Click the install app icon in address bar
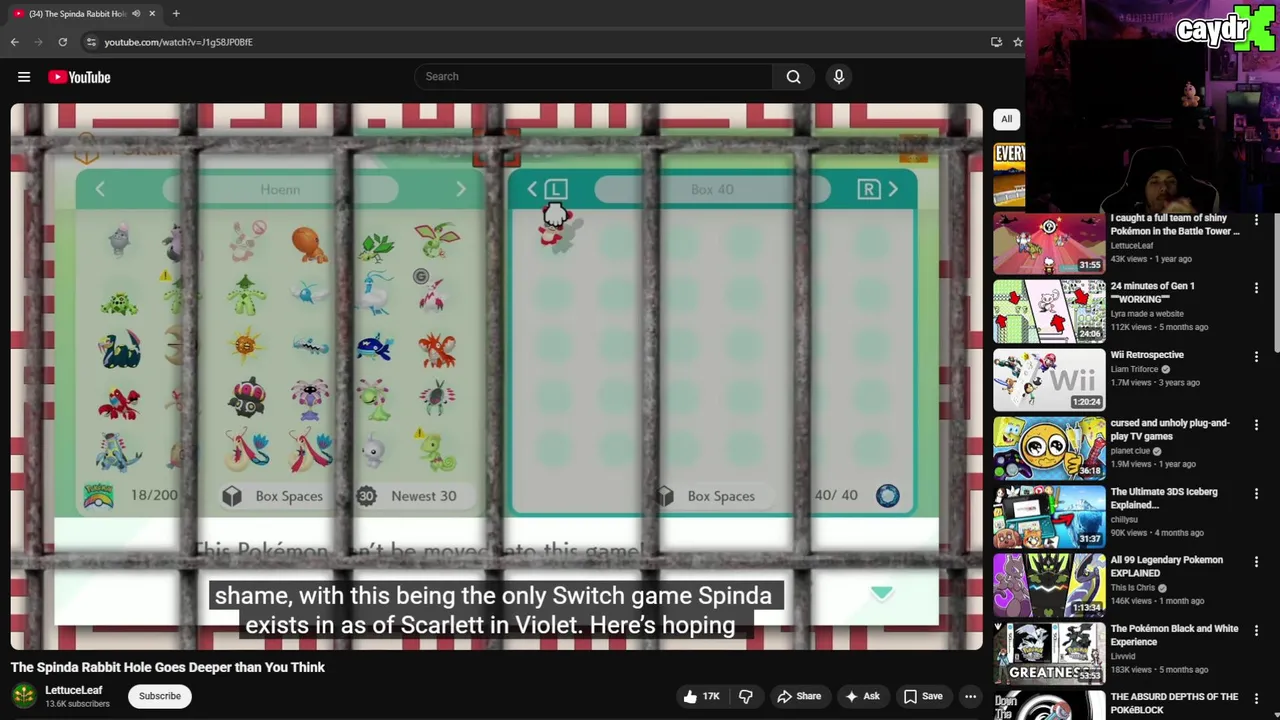Screen dimensions: 1280x720 point(996,42)
